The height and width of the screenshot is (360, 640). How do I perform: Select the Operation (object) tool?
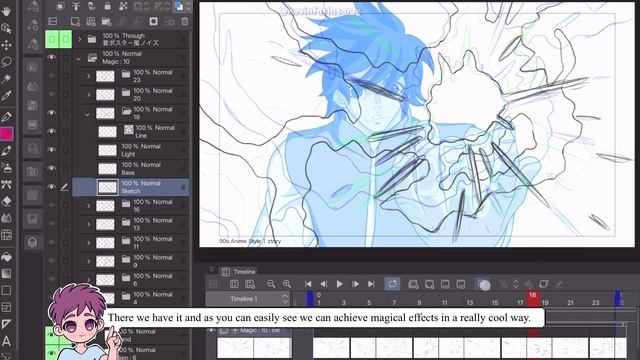[x=6, y=28]
